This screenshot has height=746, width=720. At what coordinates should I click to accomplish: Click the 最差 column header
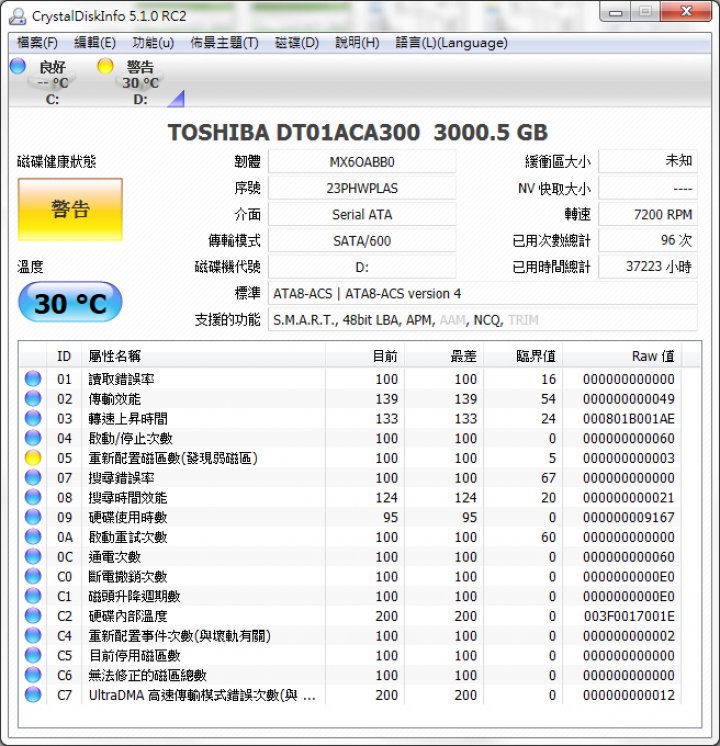pyautogui.click(x=444, y=356)
